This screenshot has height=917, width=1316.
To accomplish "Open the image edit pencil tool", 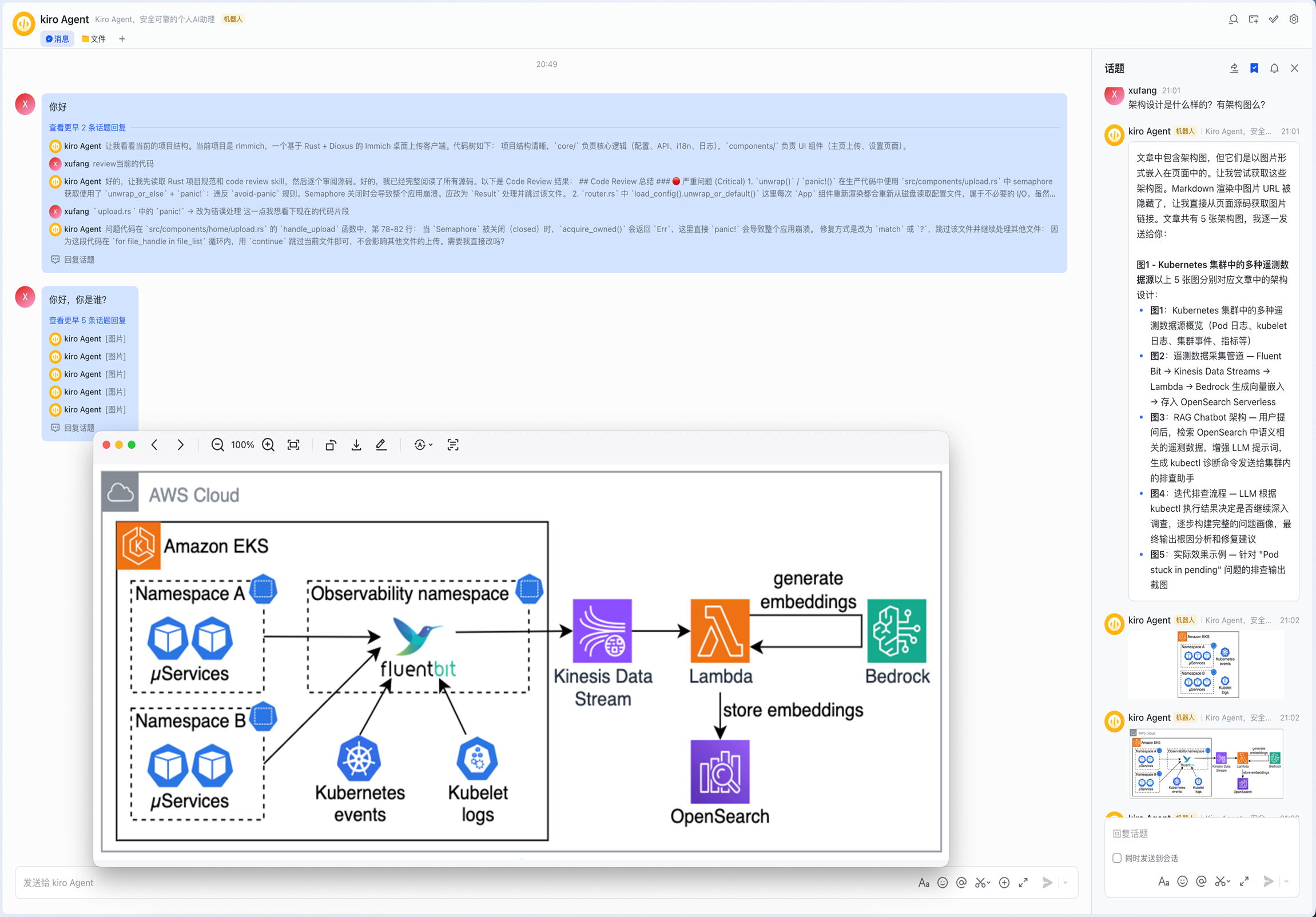I will point(381,445).
